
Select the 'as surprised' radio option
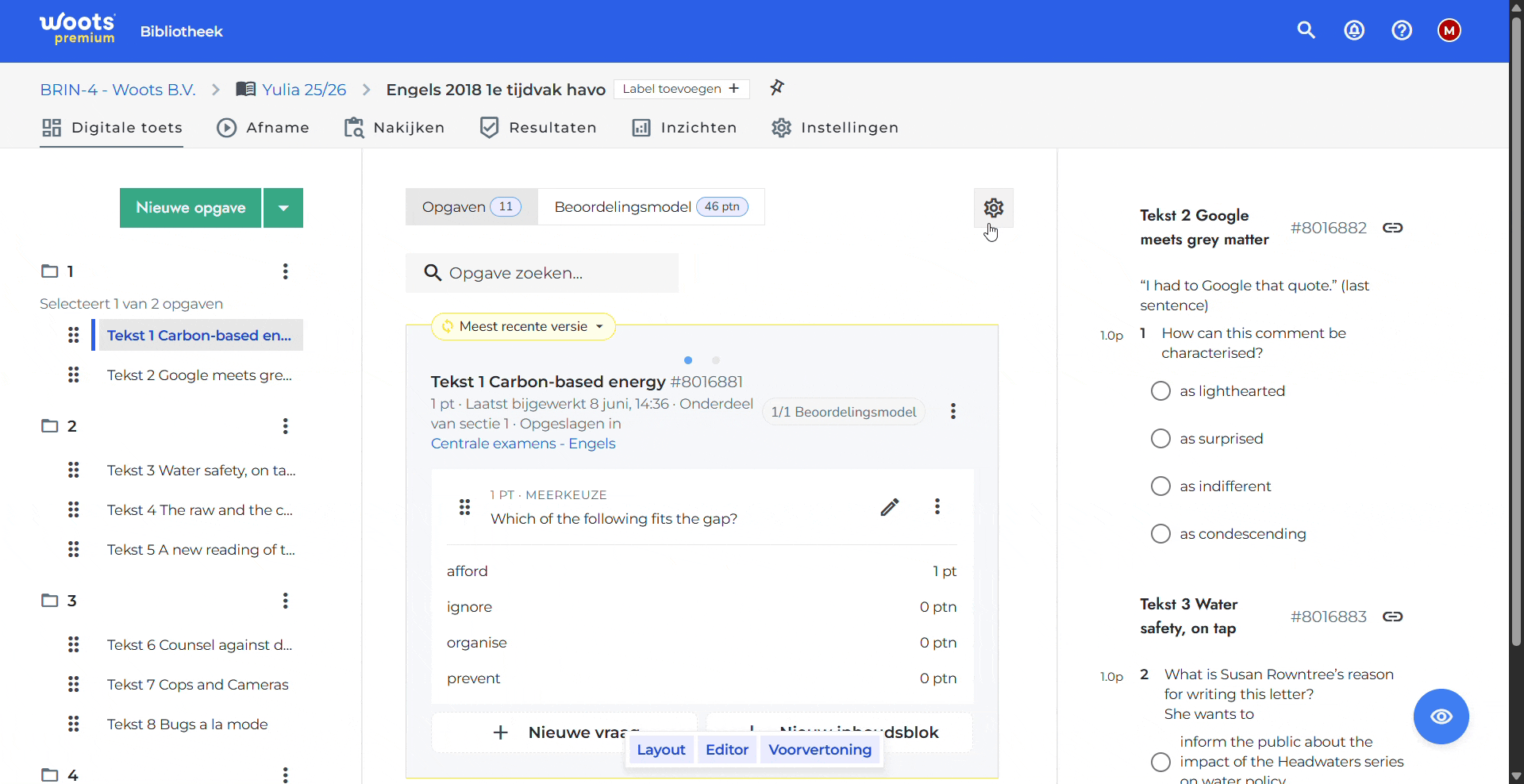point(1160,439)
